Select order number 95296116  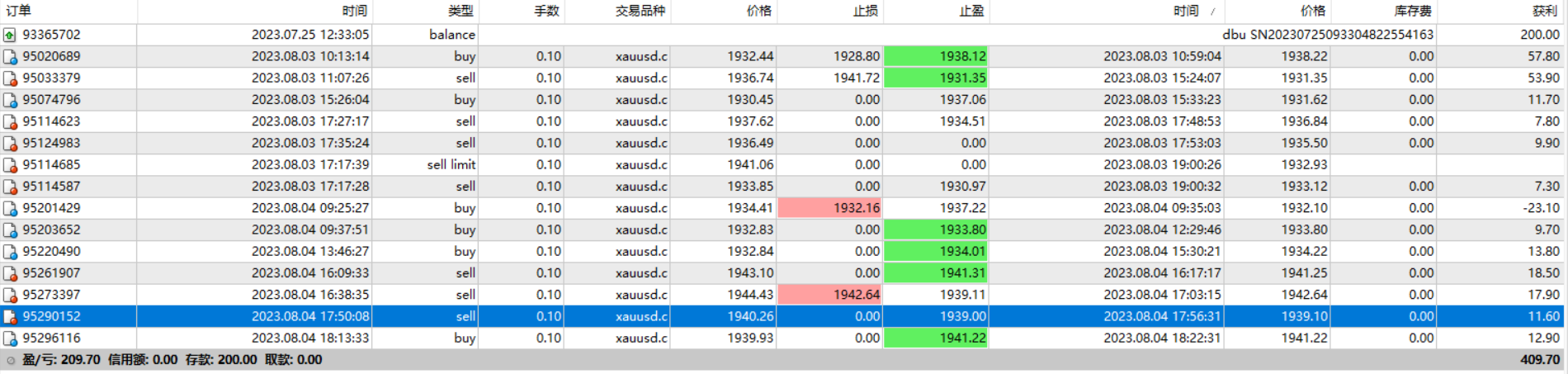click(51, 338)
